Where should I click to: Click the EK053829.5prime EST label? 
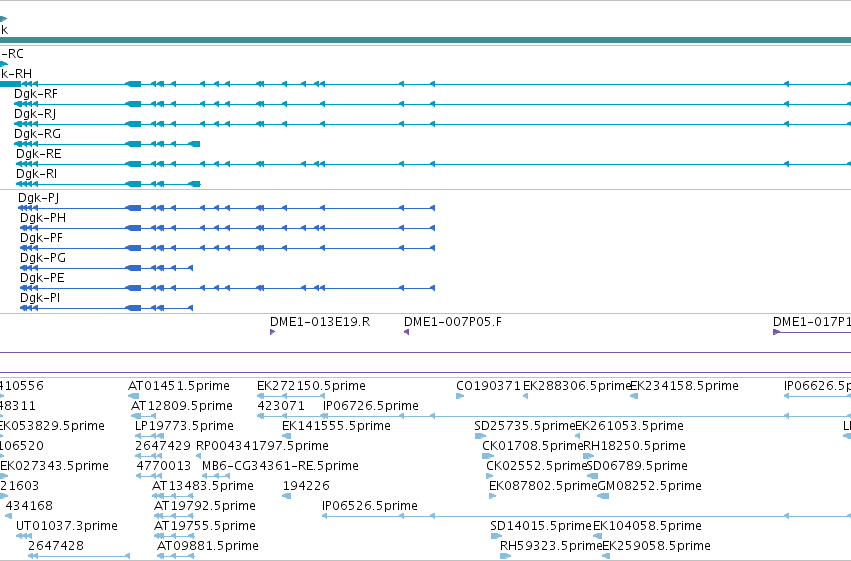point(52,426)
